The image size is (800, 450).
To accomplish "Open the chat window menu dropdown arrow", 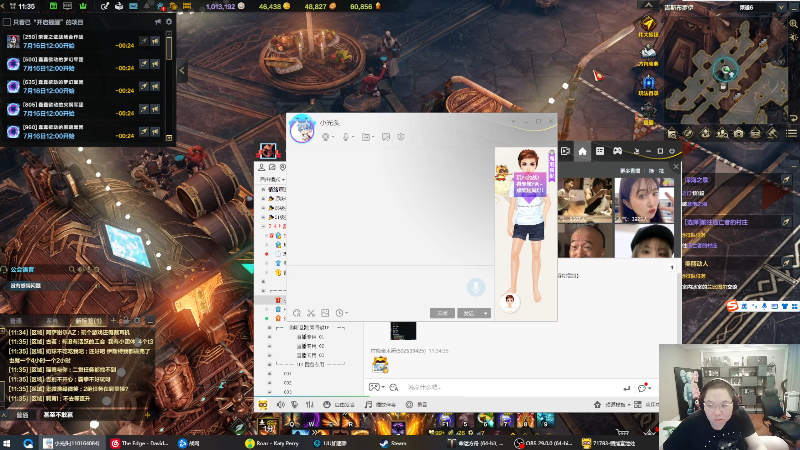I will click(x=513, y=121).
